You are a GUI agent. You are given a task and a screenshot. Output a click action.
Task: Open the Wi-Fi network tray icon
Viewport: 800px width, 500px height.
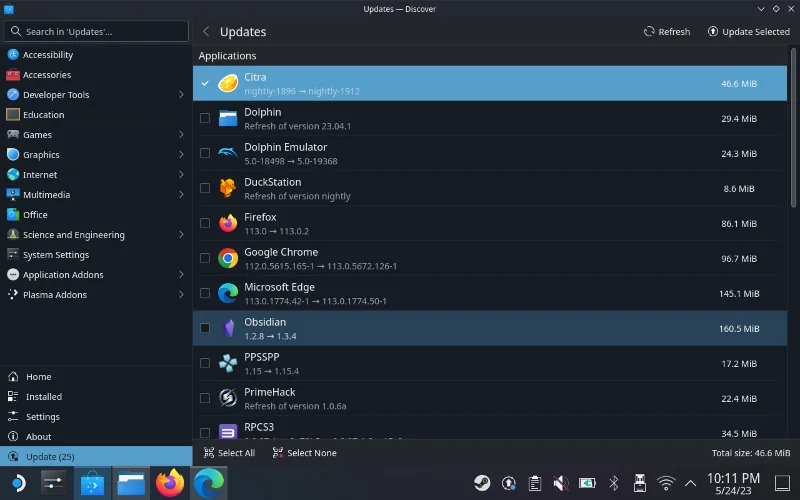pyautogui.click(x=666, y=483)
